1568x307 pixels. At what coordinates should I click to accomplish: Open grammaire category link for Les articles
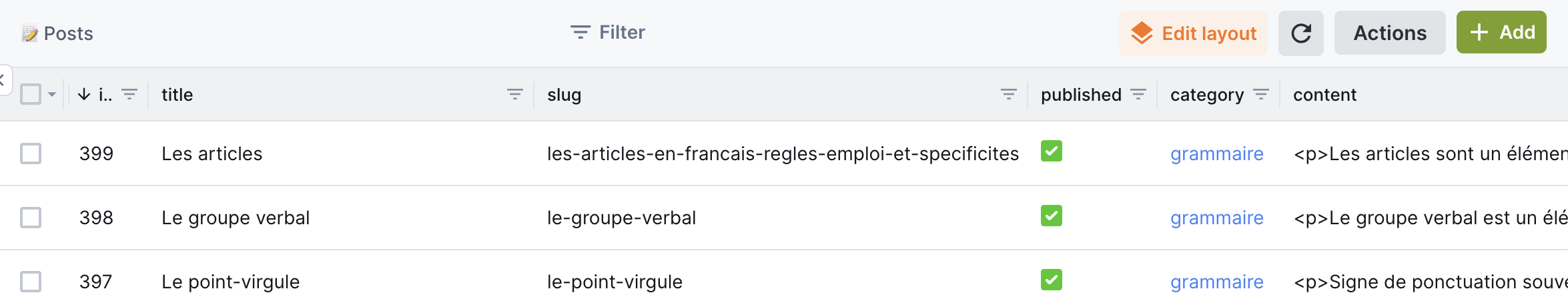(x=1216, y=154)
